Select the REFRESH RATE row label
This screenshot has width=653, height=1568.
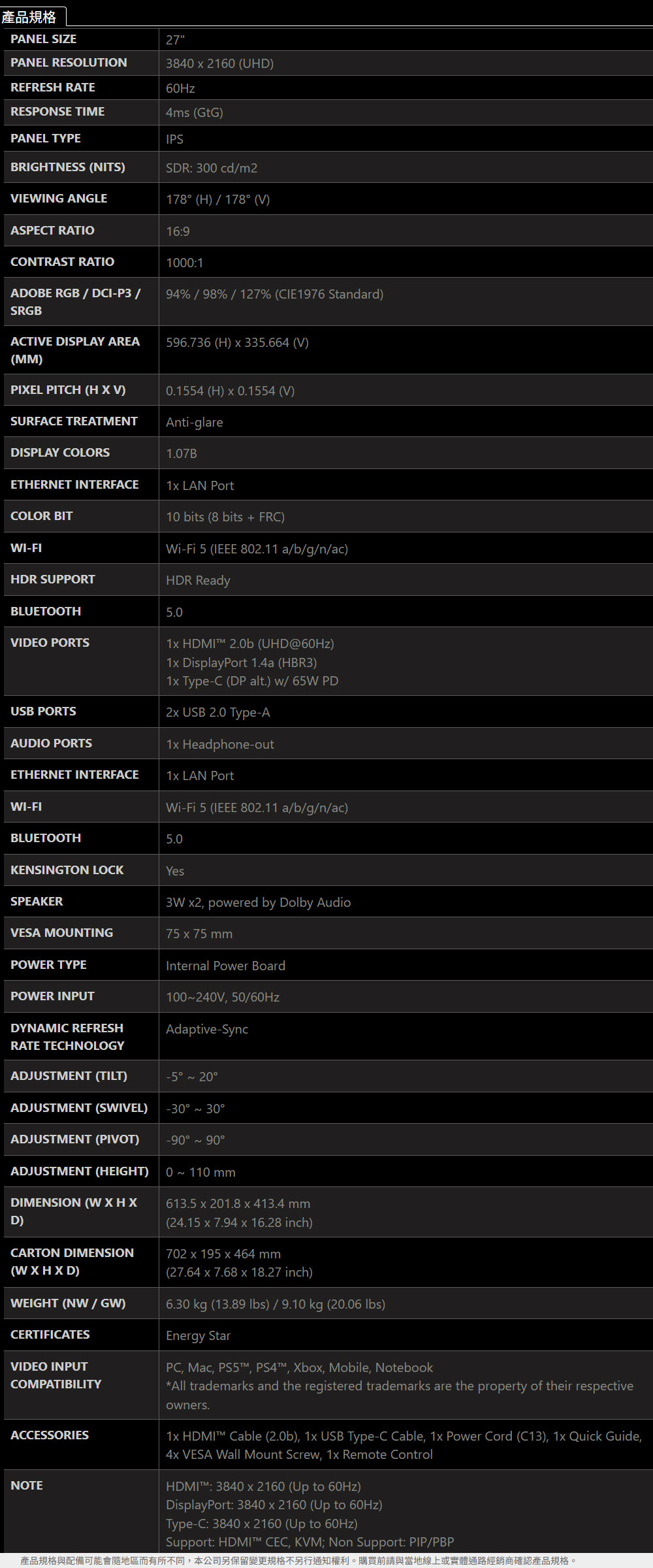[x=52, y=88]
